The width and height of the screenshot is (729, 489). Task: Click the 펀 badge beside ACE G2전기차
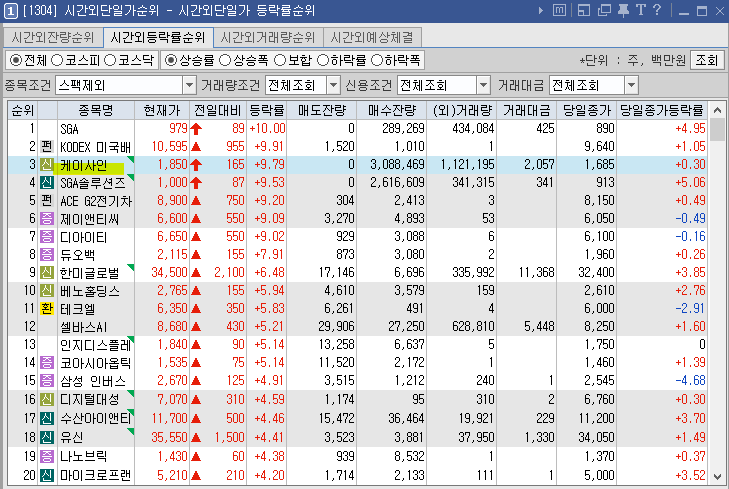pos(46,200)
